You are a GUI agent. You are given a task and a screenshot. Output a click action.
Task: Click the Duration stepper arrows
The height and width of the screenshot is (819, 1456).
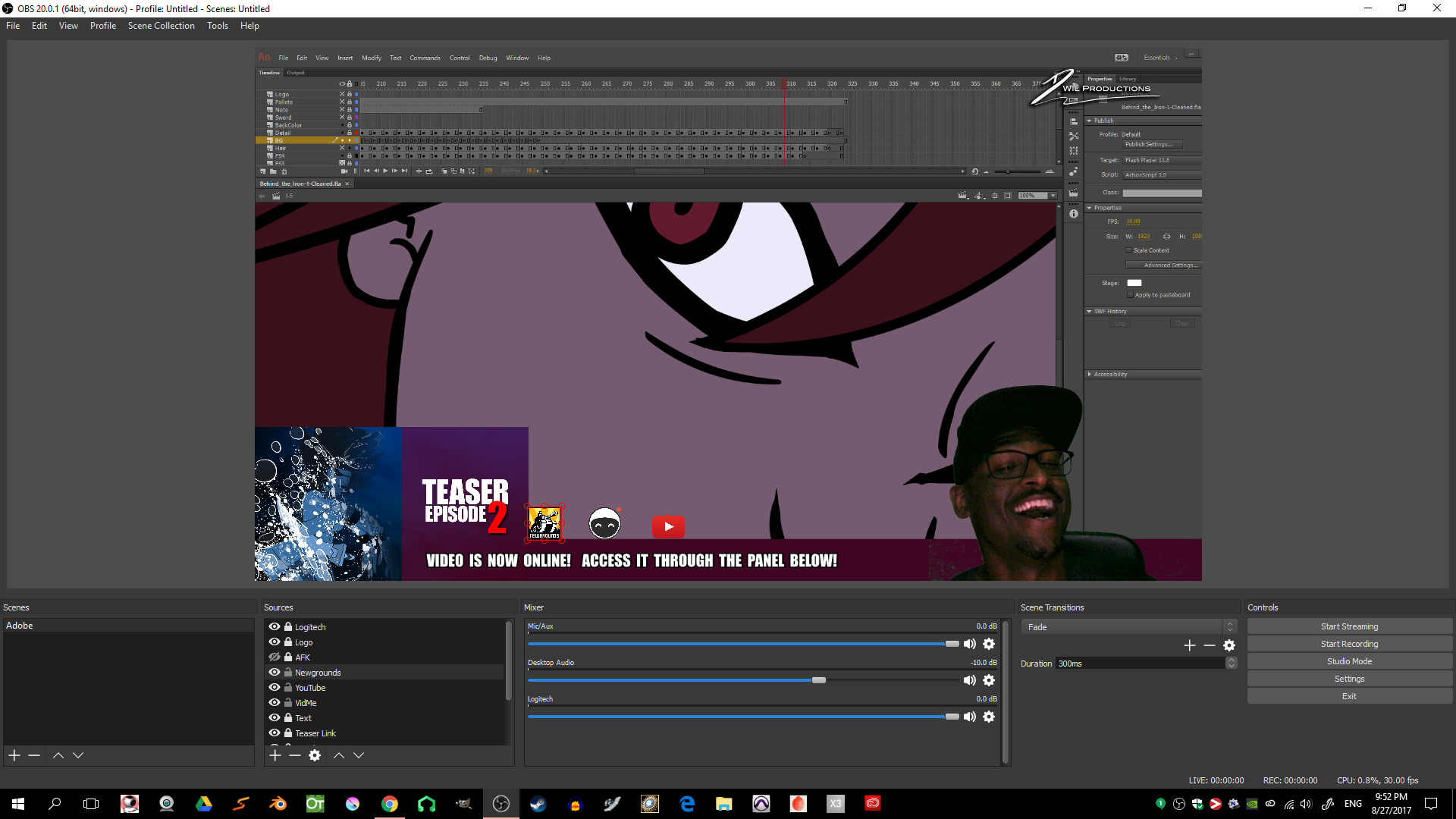coord(1231,663)
